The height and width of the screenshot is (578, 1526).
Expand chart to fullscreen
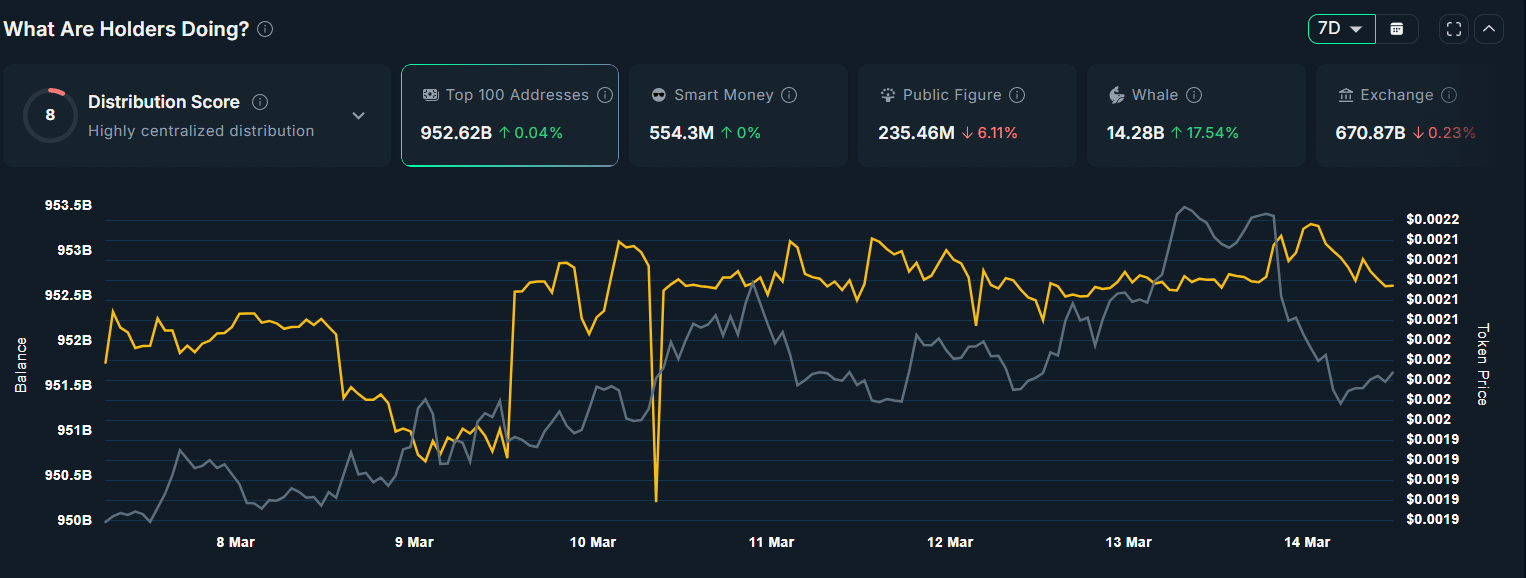[1454, 29]
